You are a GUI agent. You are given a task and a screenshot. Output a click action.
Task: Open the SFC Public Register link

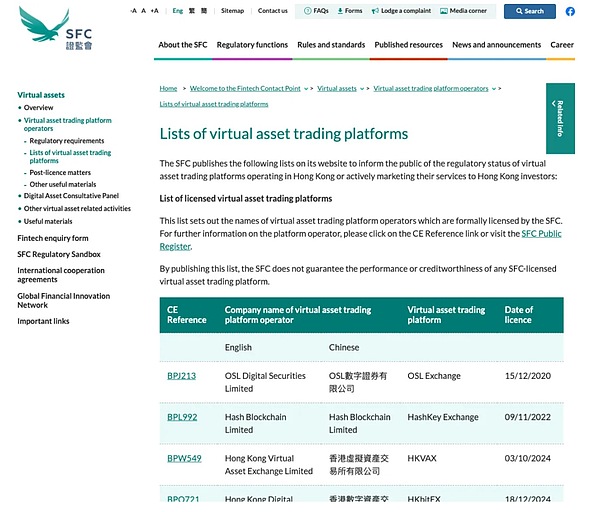(x=541, y=233)
